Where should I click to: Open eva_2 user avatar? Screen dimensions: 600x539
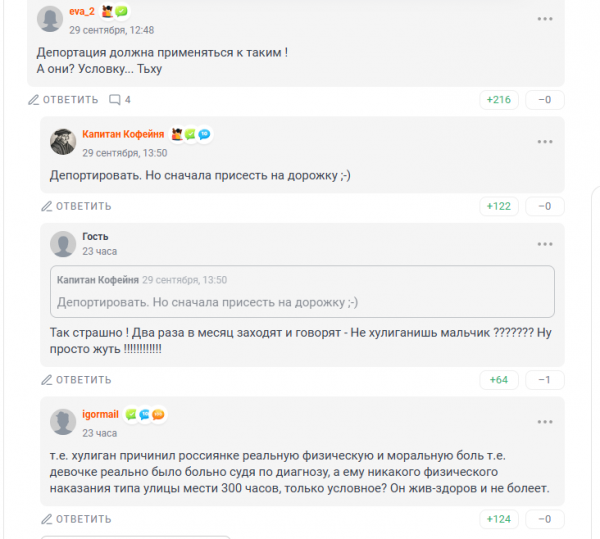point(49,19)
